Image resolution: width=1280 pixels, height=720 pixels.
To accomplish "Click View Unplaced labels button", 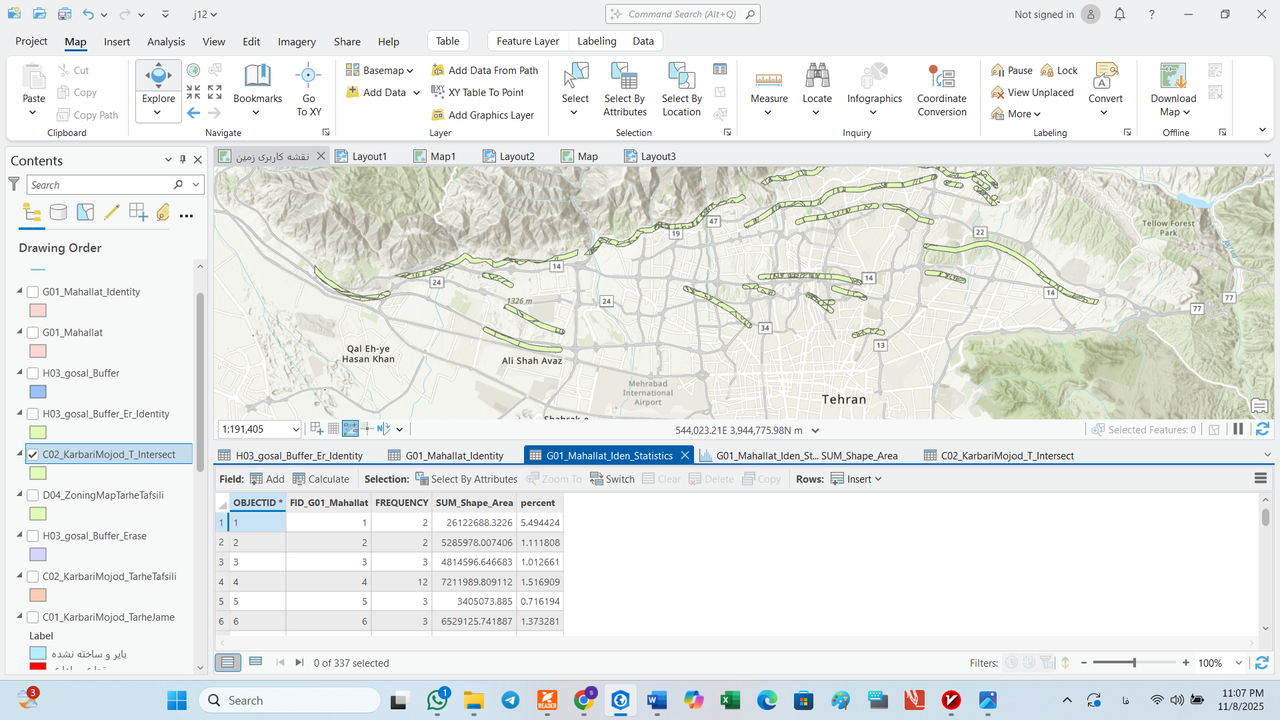I will tap(1032, 92).
